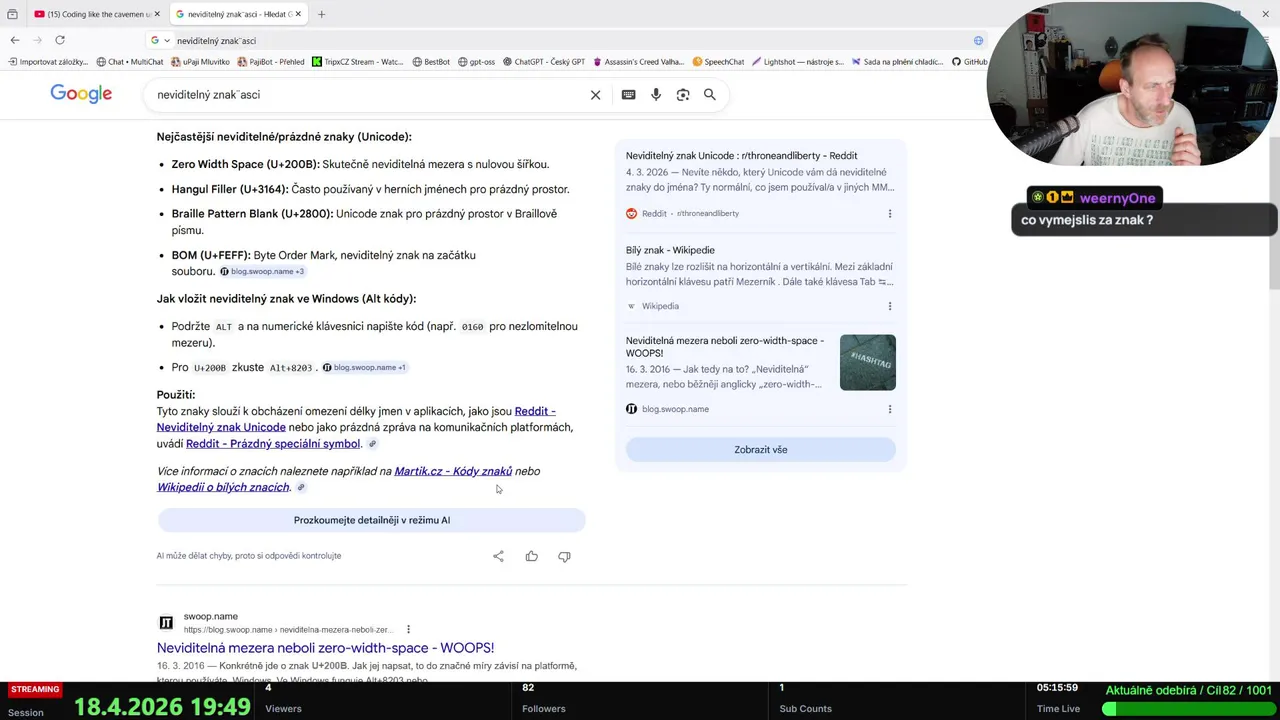Open 'Neviditelný znak Unicode : r/throneandliberty' card
Image resolution: width=1280 pixels, height=720 pixels.
pyautogui.click(x=742, y=156)
